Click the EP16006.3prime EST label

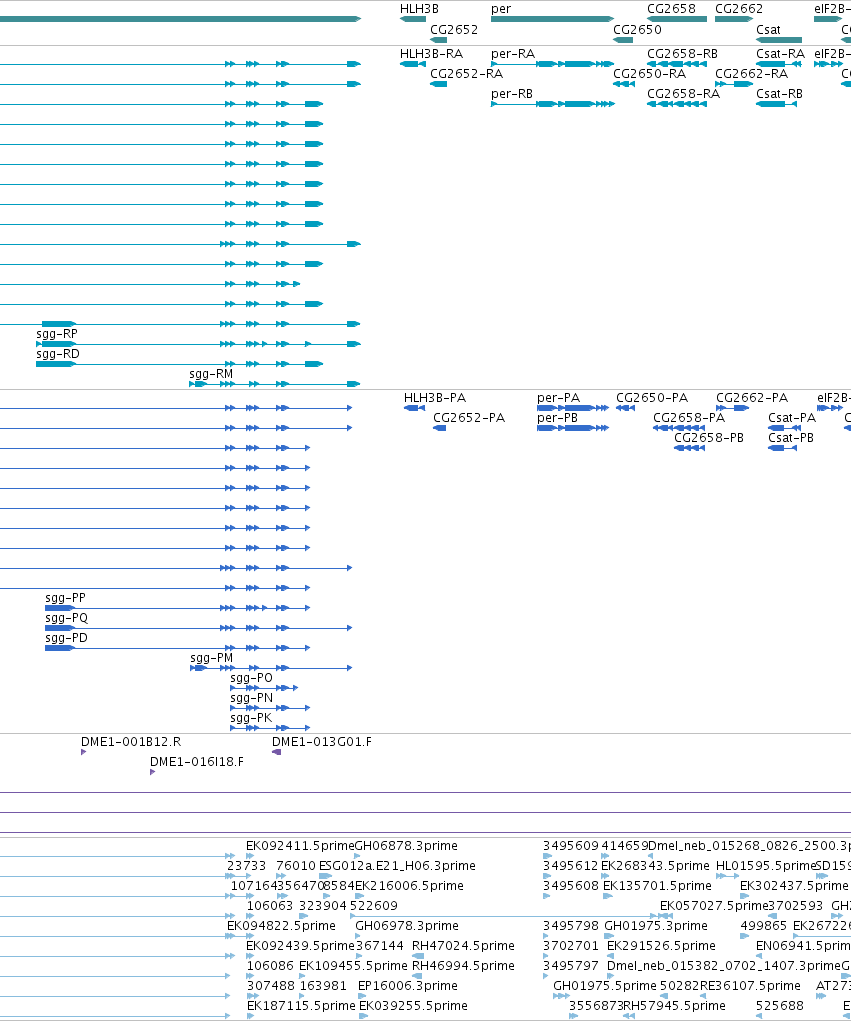[x=408, y=986]
